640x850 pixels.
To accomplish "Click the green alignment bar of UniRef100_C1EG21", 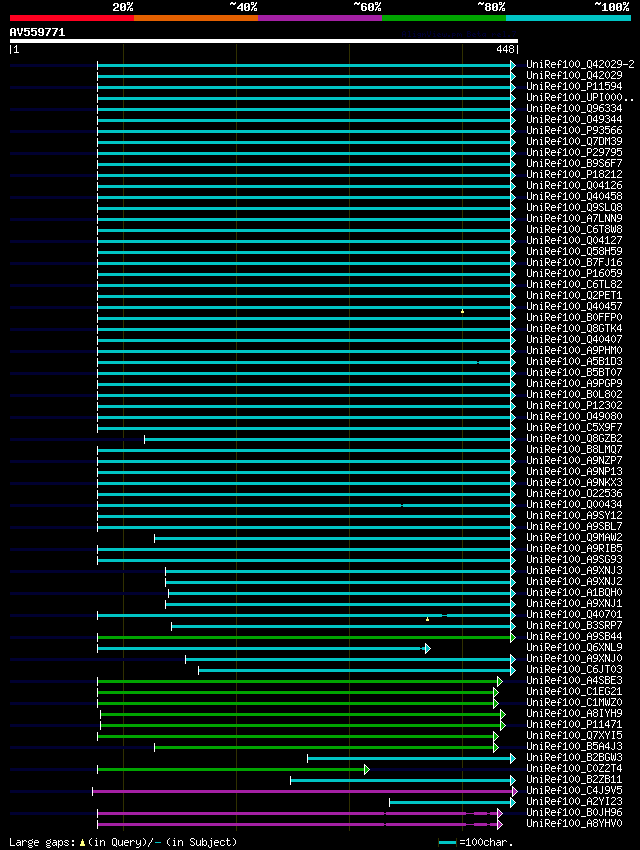I will pyautogui.click(x=297, y=692).
